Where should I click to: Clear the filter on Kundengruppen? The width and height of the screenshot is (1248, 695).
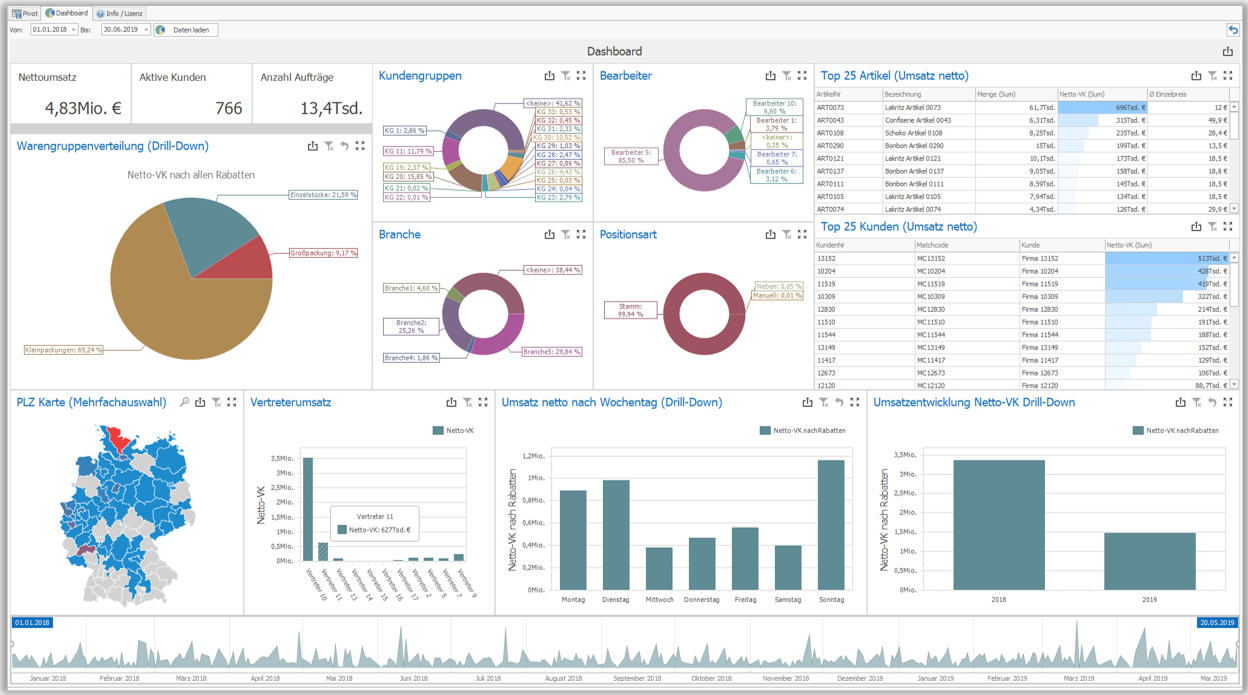[565, 76]
